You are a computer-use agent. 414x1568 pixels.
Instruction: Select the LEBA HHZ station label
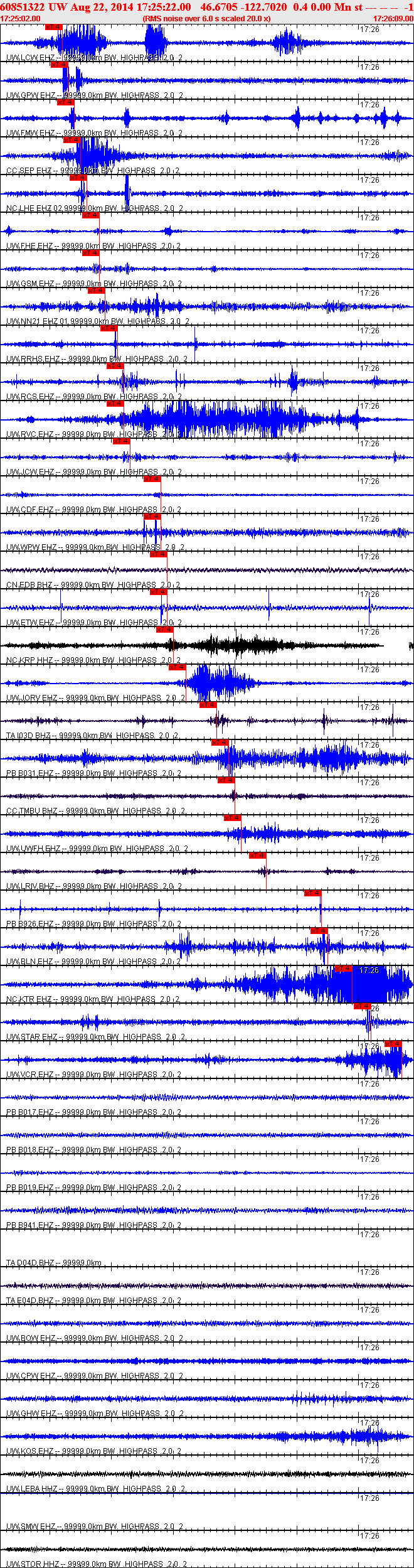(95, 1489)
